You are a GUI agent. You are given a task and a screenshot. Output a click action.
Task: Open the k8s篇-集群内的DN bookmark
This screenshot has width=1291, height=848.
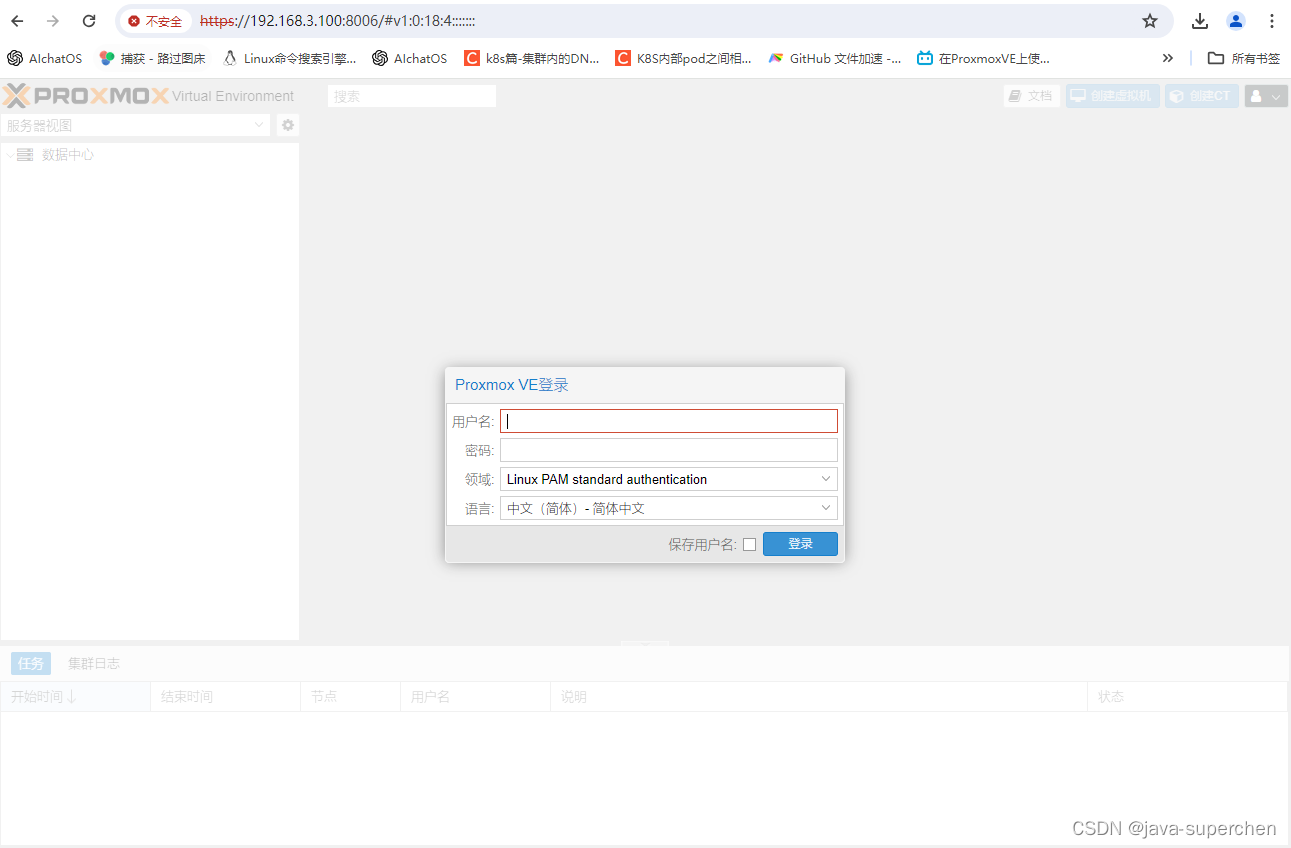click(532, 58)
